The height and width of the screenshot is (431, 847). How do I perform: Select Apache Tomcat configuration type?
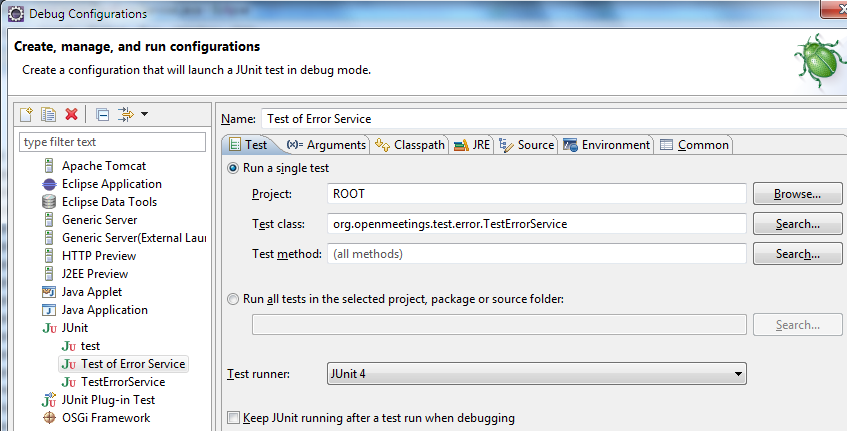pyautogui.click(x=103, y=166)
